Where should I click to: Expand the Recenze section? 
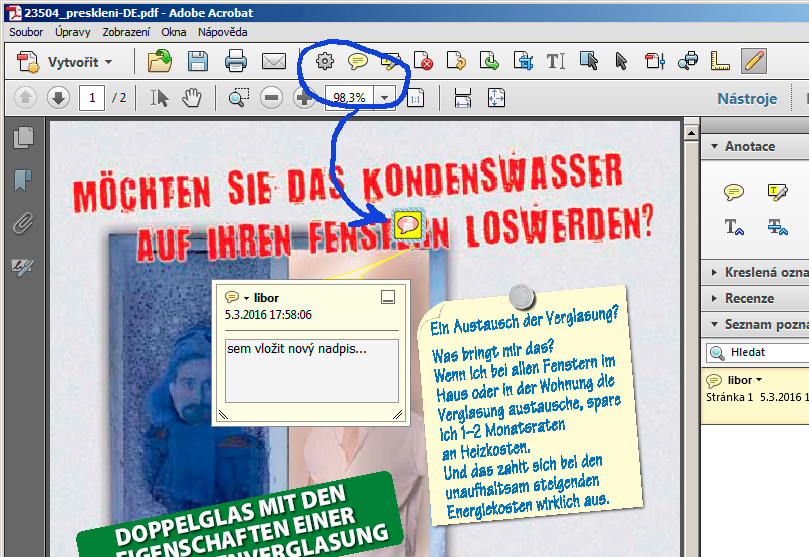click(x=749, y=298)
